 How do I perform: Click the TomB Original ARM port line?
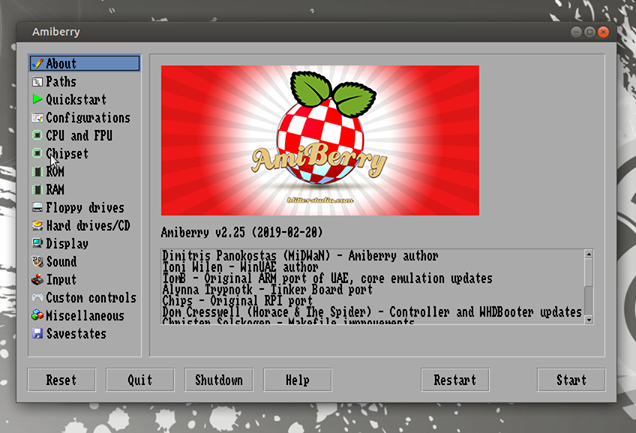pos(327,278)
